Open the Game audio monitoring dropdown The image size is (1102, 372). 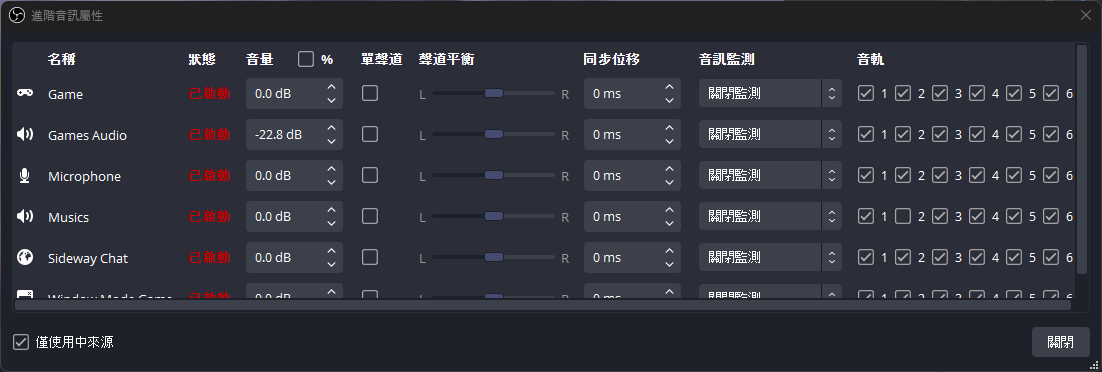tap(770, 93)
